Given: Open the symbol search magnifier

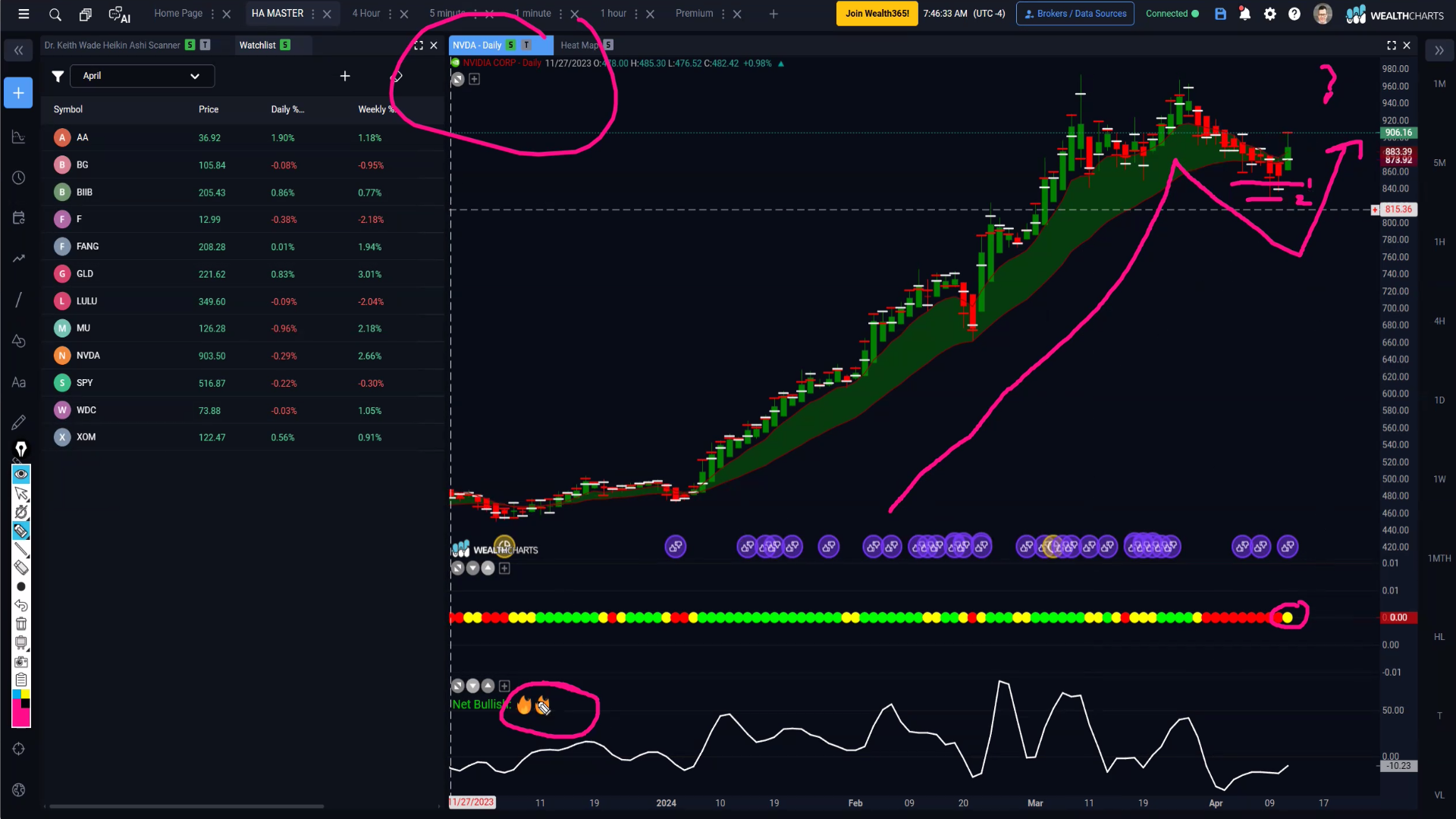Looking at the screenshot, I should [55, 14].
